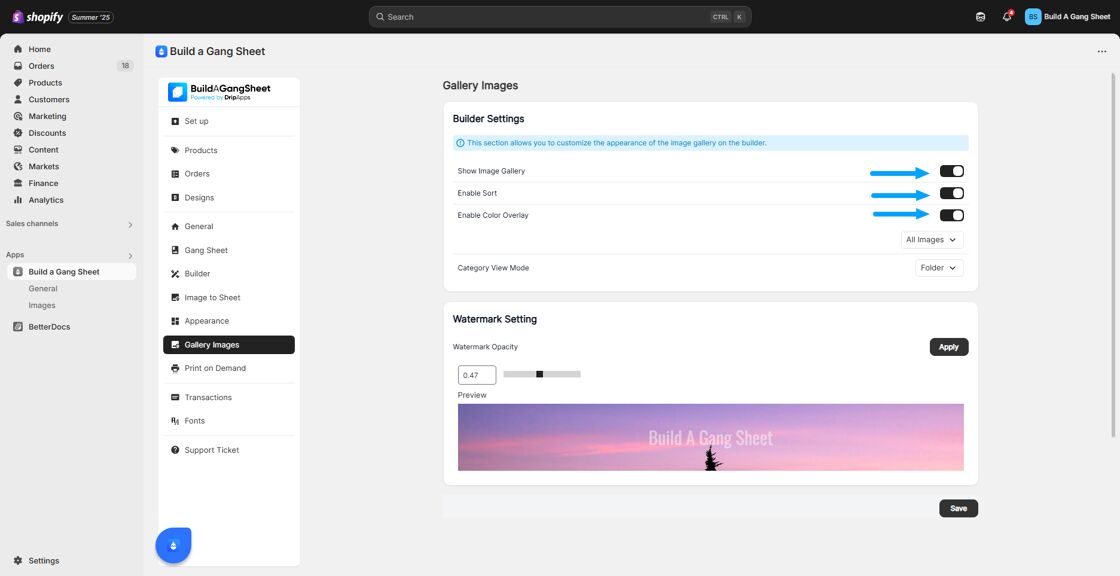Open the three-dot more actions menu
Screen dimensions: 1120x576
[1101, 51]
